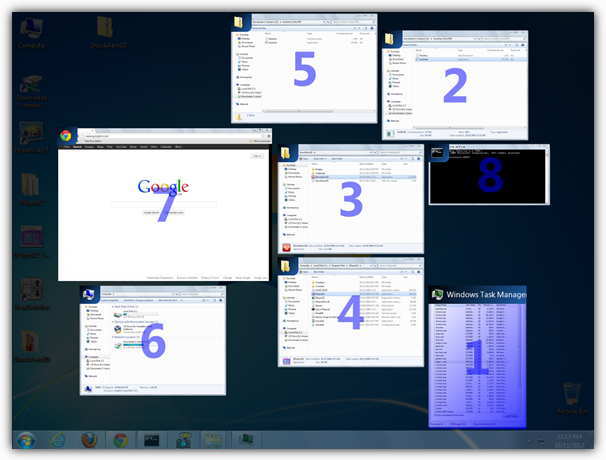
Task: Select the command prompt window 8
Action: pyautogui.click(x=489, y=175)
